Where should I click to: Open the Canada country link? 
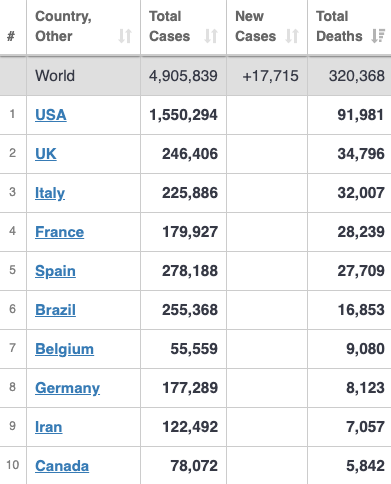tap(62, 466)
